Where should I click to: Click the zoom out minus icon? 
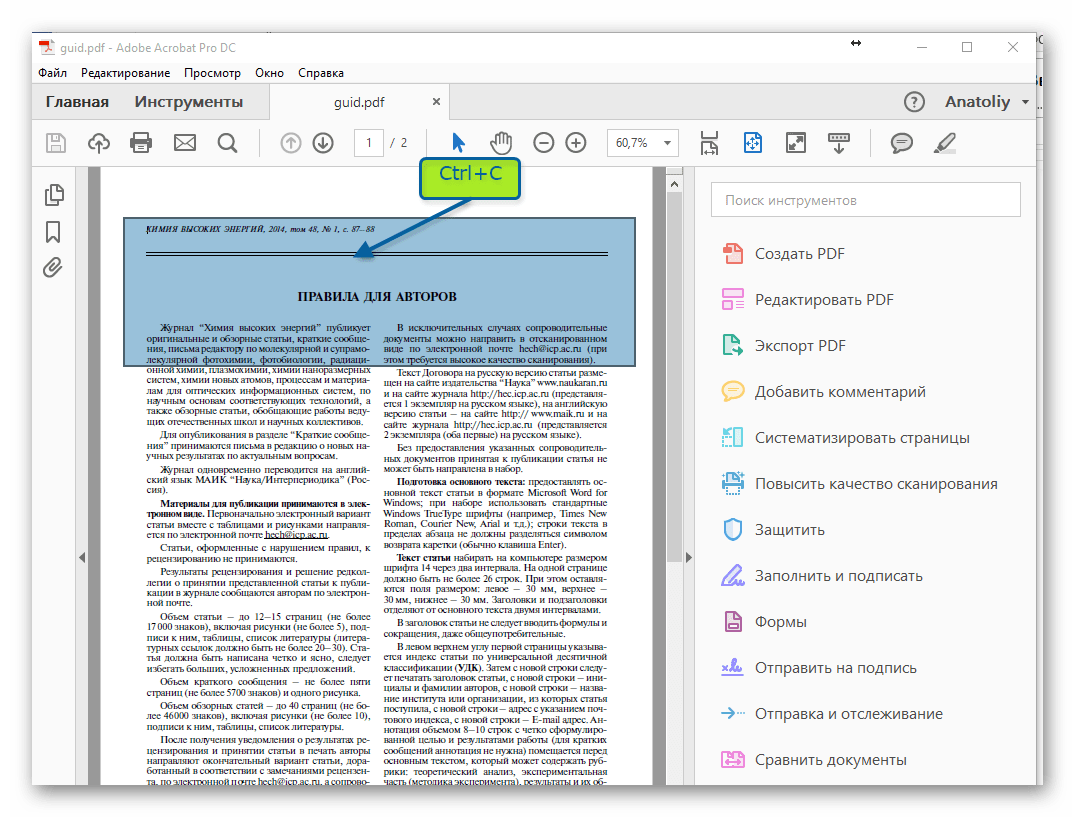[x=543, y=143]
